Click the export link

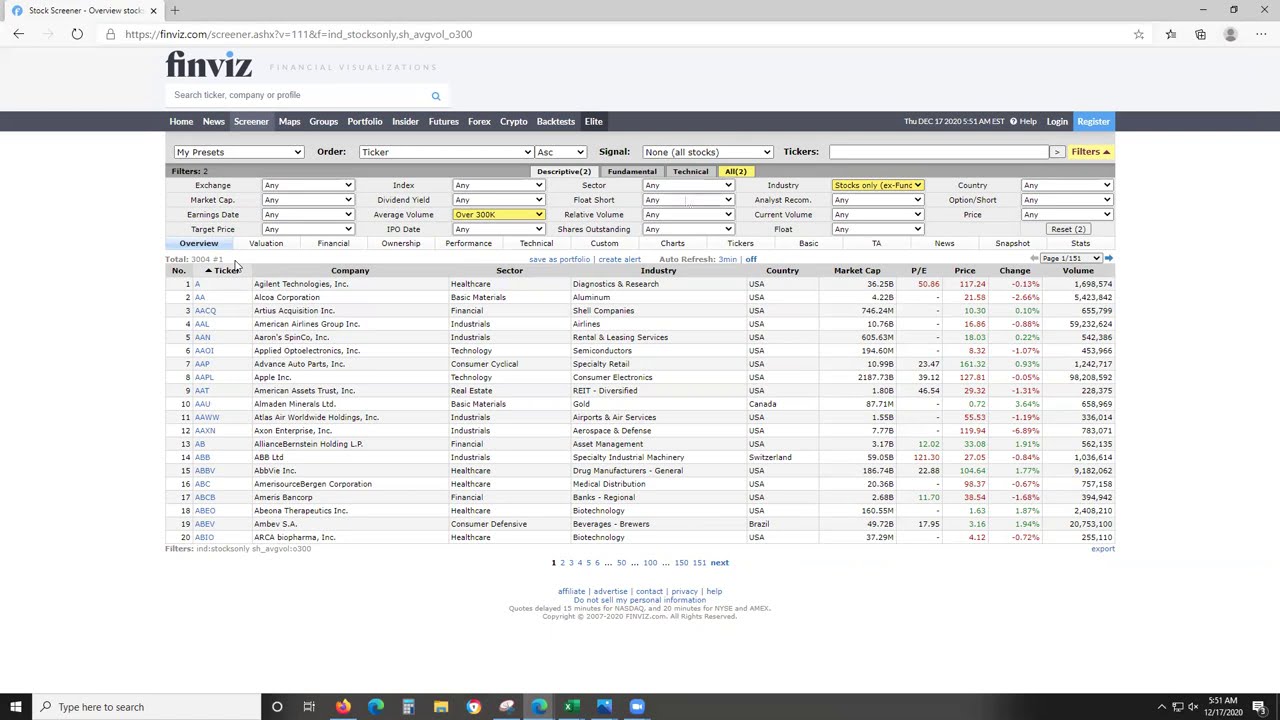tap(1103, 549)
